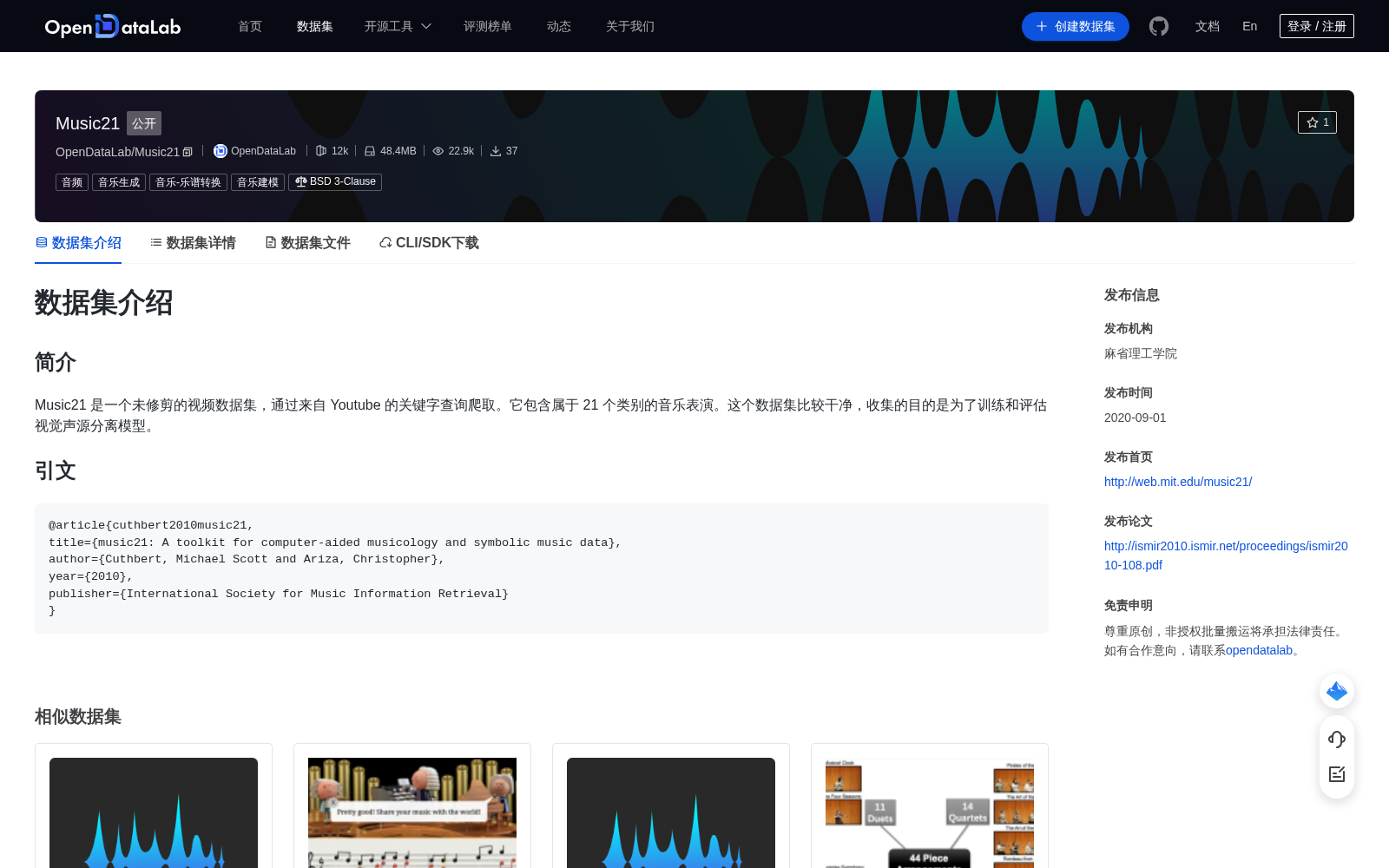Open similar dataset thumbnail with 44 Piece diagram
The height and width of the screenshot is (868, 1389).
[x=930, y=812]
